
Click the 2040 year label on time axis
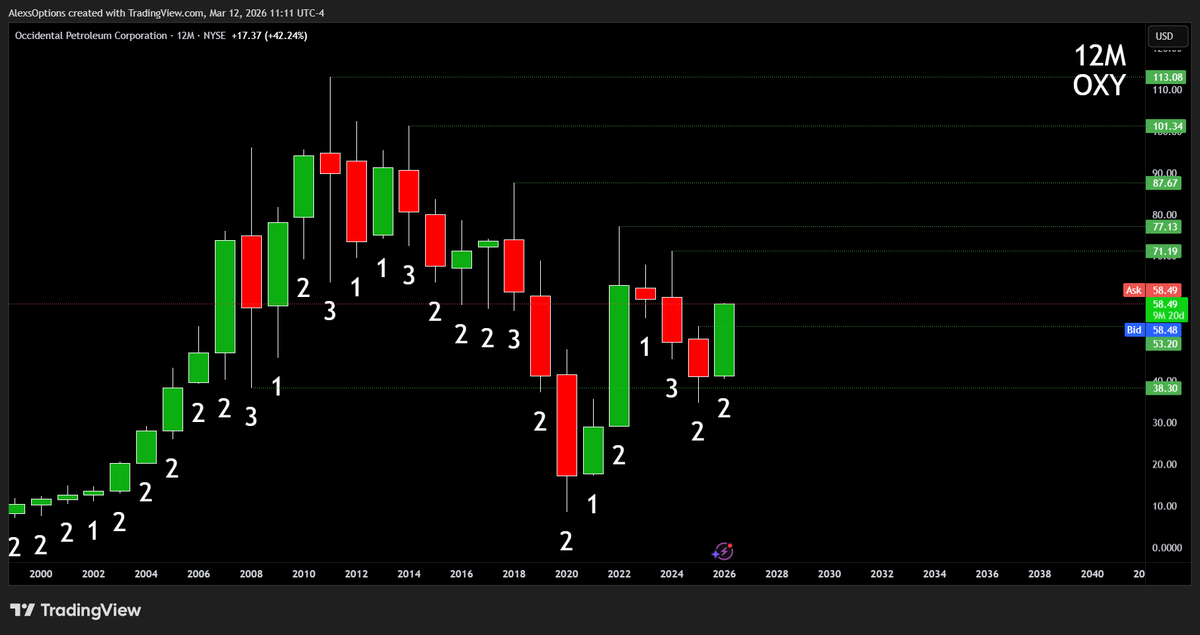click(x=1092, y=574)
